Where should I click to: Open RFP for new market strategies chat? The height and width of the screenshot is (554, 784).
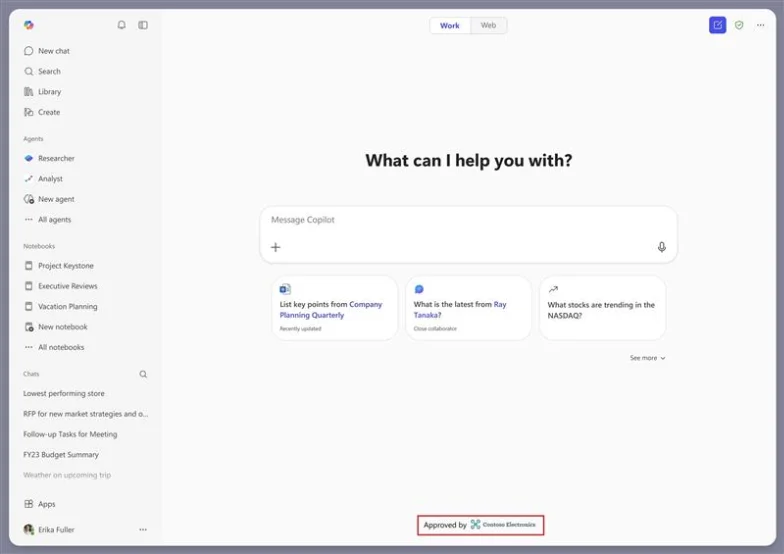click(86, 414)
